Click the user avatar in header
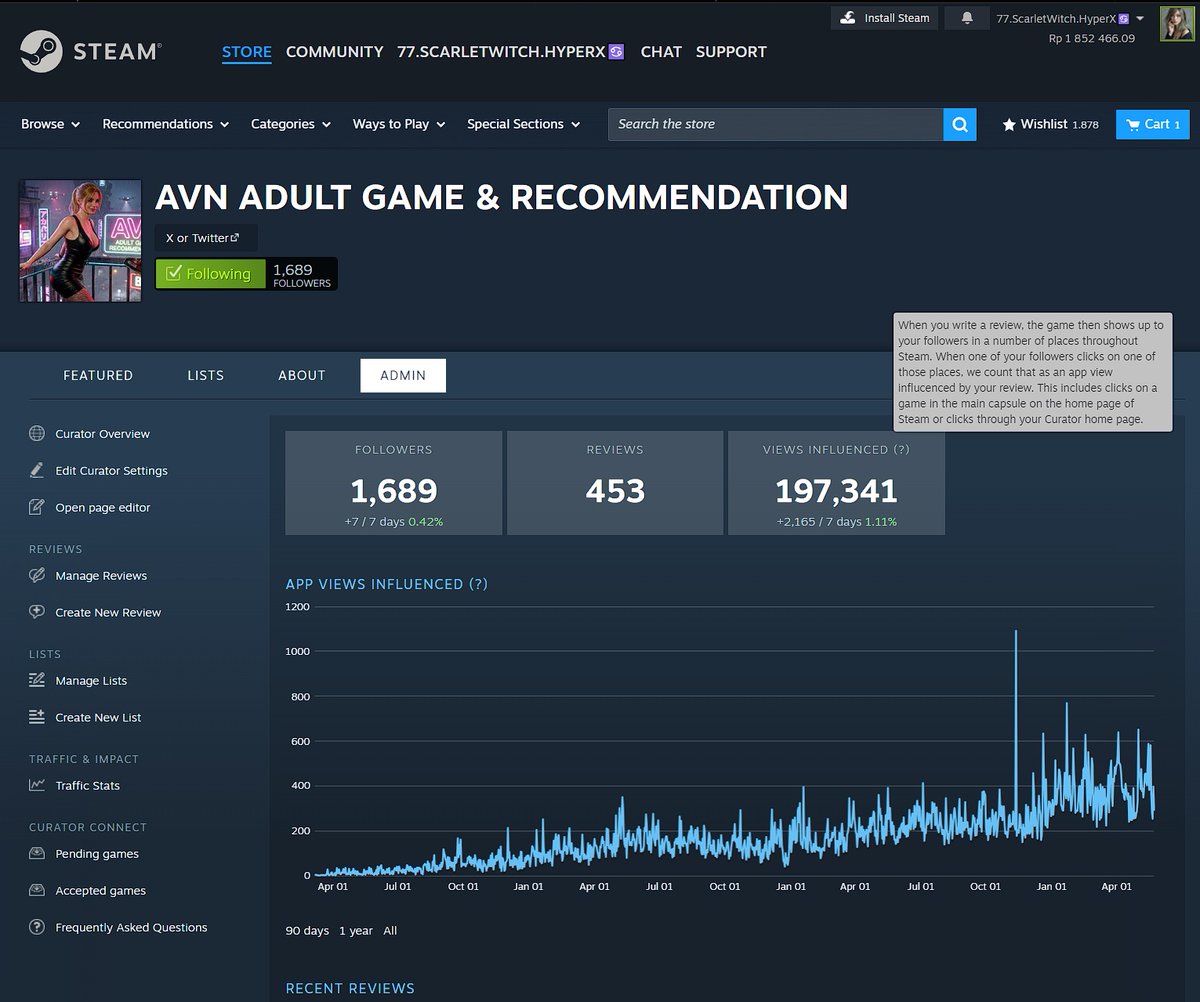 pos(1177,23)
